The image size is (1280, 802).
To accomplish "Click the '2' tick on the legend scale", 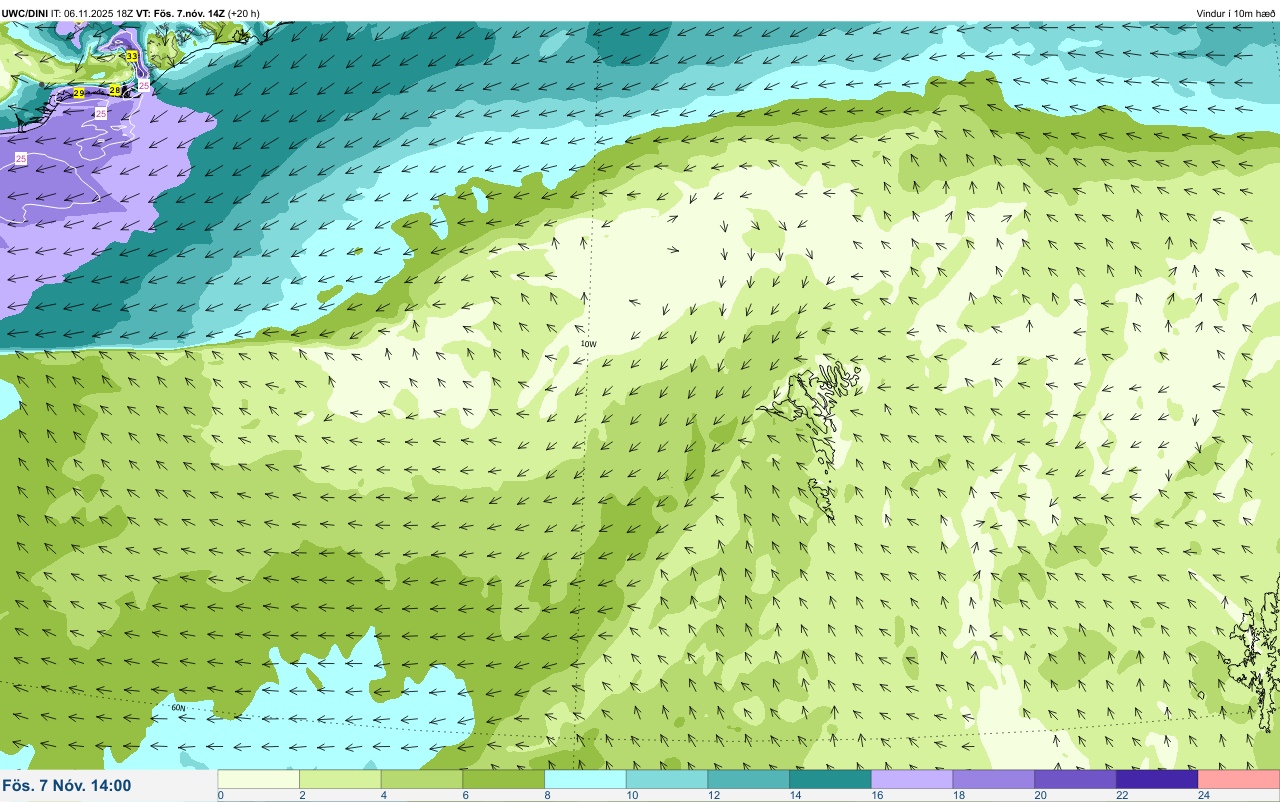I will tap(302, 795).
